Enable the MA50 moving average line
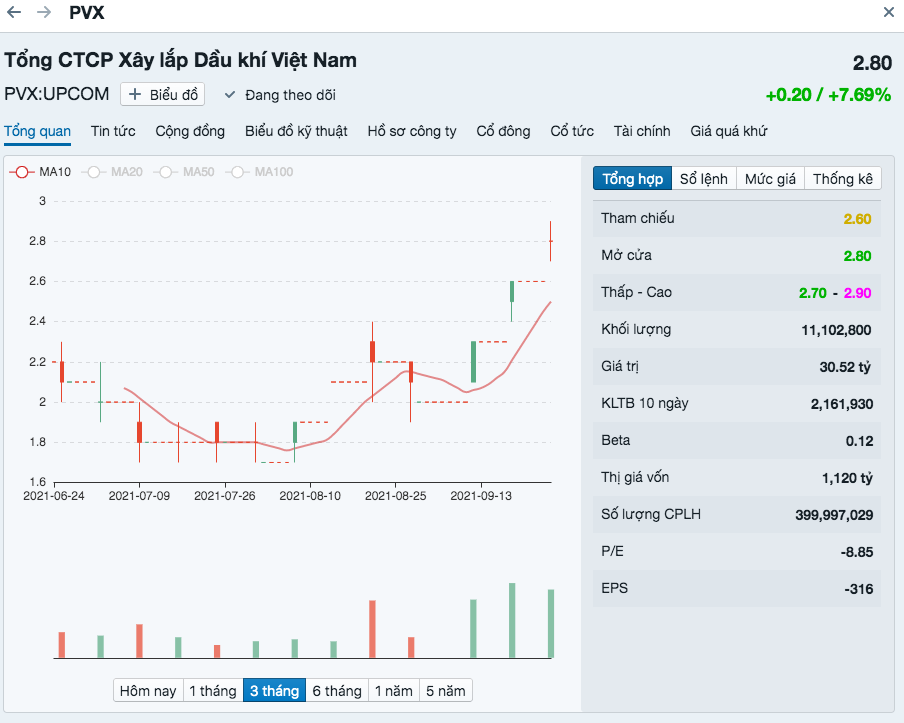904x723 pixels. [x=184, y=172]
